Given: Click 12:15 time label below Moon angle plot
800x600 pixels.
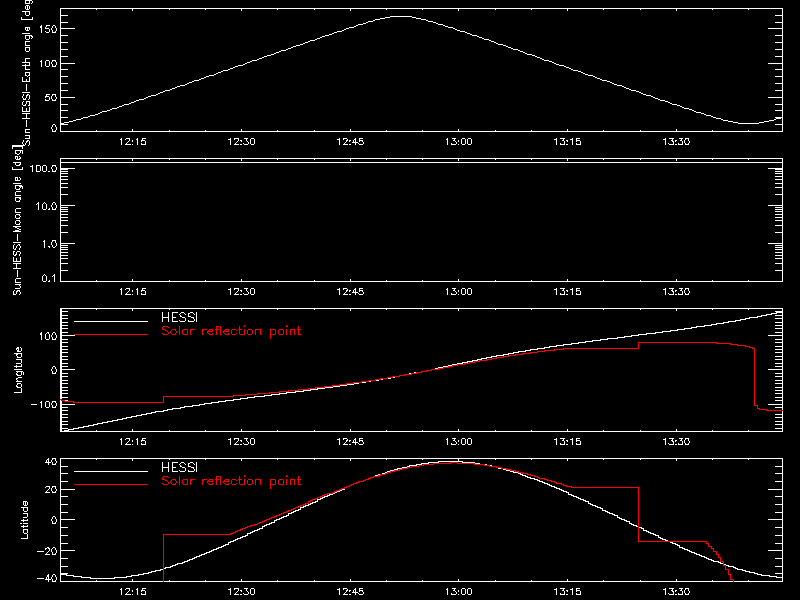Looking at the screenshot, I should 133,292.
